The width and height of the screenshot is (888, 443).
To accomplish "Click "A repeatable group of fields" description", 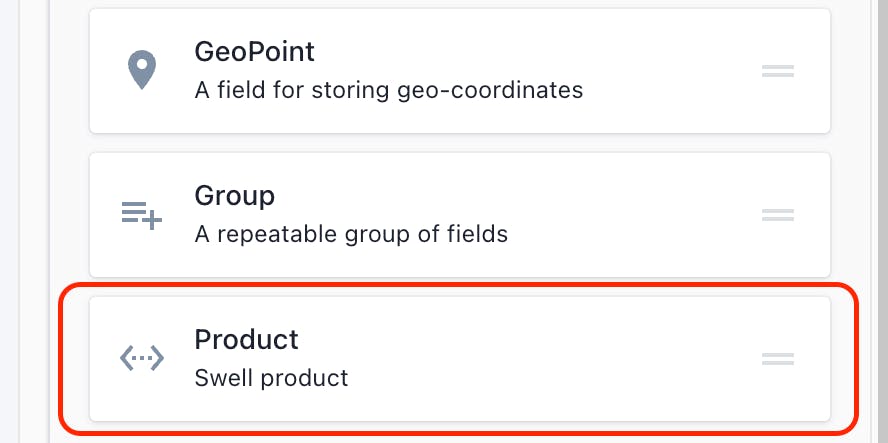I will click(x=351, y=234).
